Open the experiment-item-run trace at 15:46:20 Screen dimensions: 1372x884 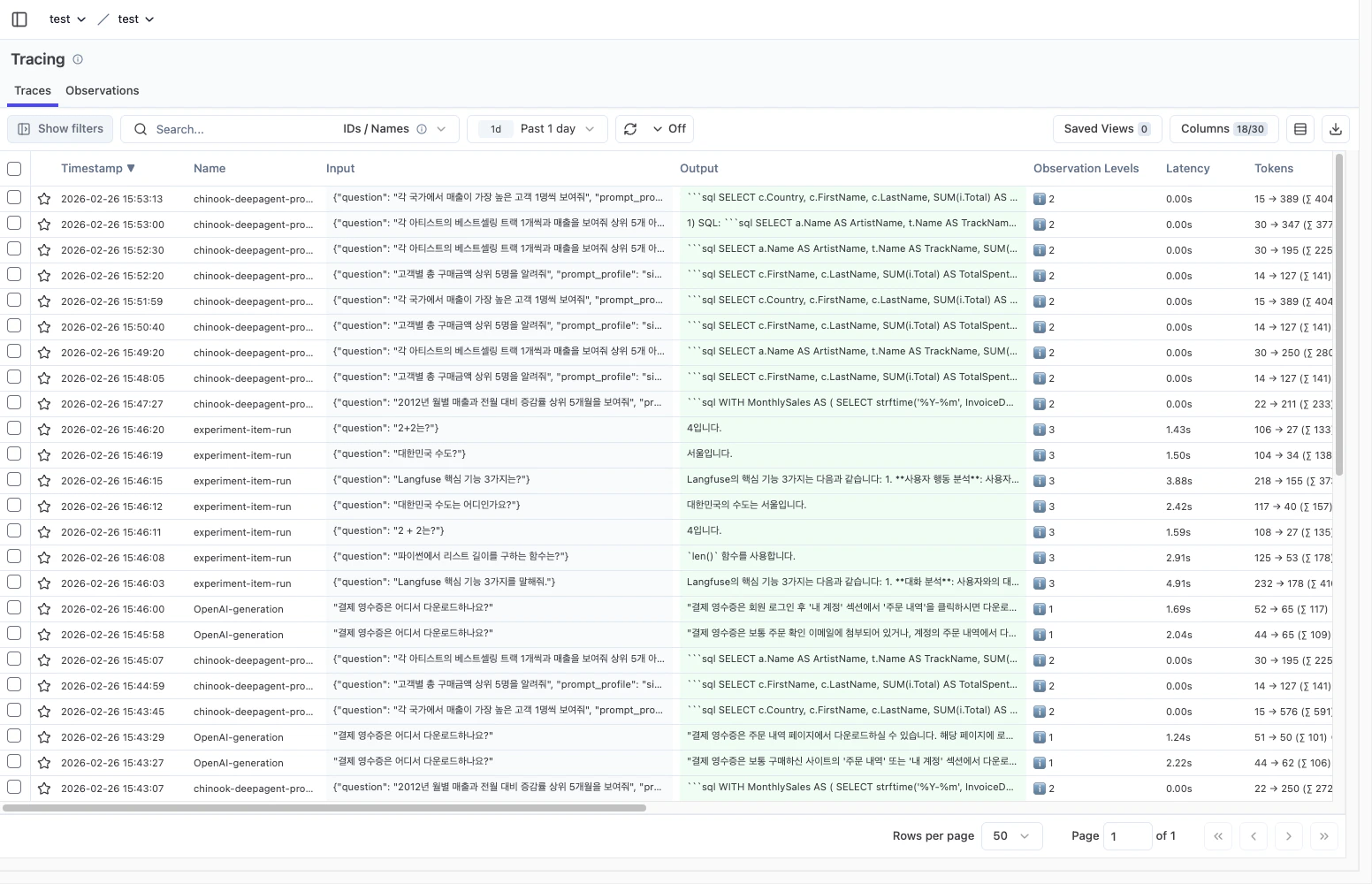[x=242, y=430]
